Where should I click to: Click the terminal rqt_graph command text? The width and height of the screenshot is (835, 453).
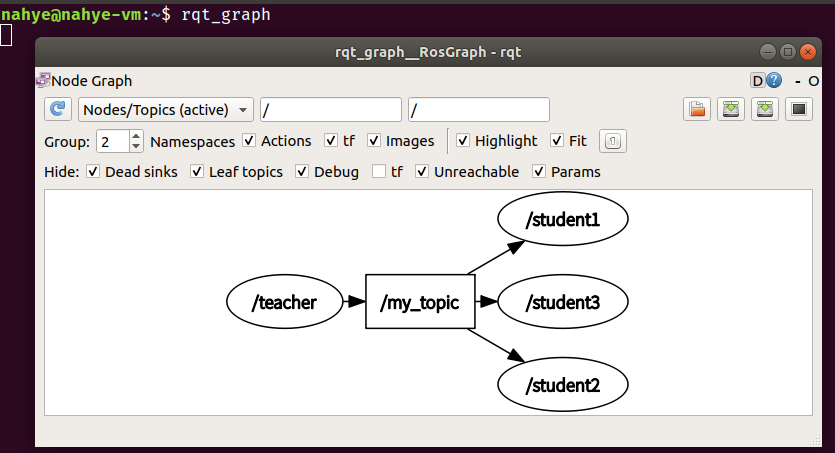(226, 14)
